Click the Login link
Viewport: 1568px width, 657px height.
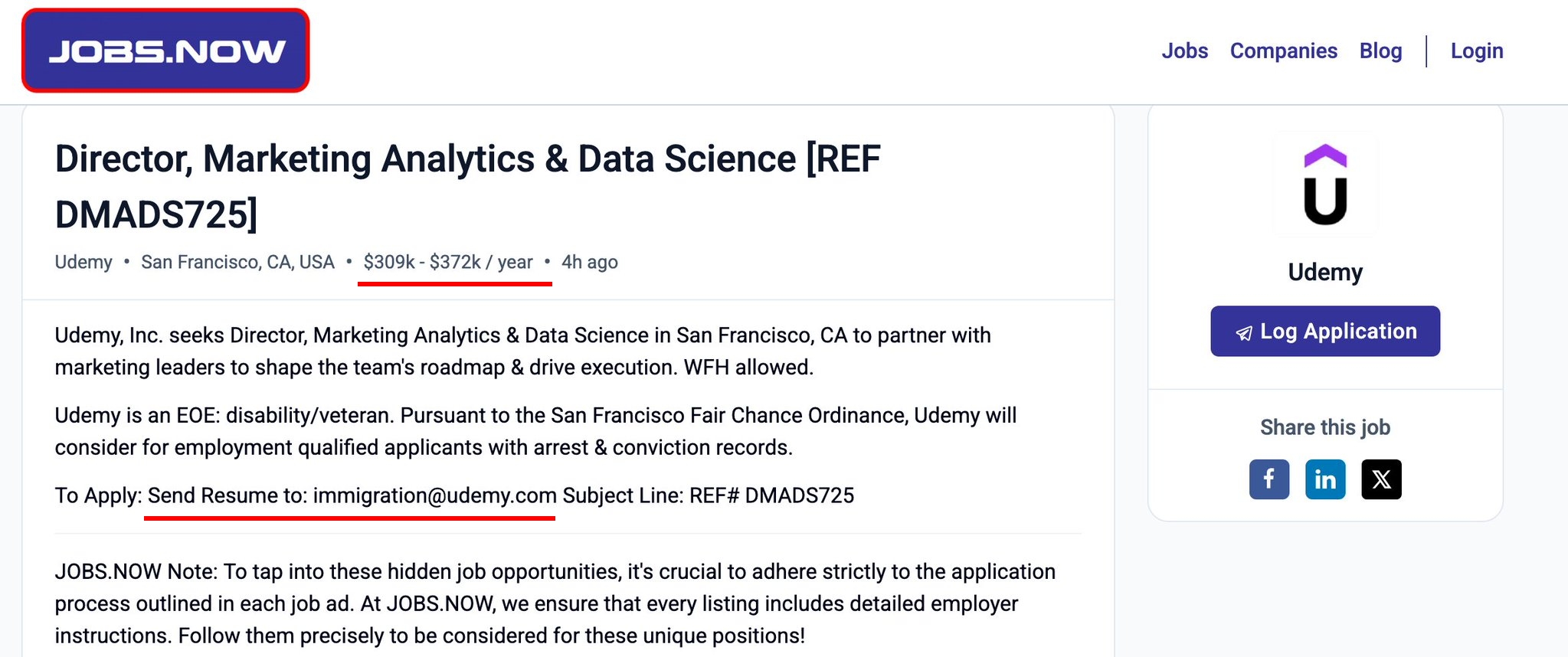[1476, 51]
